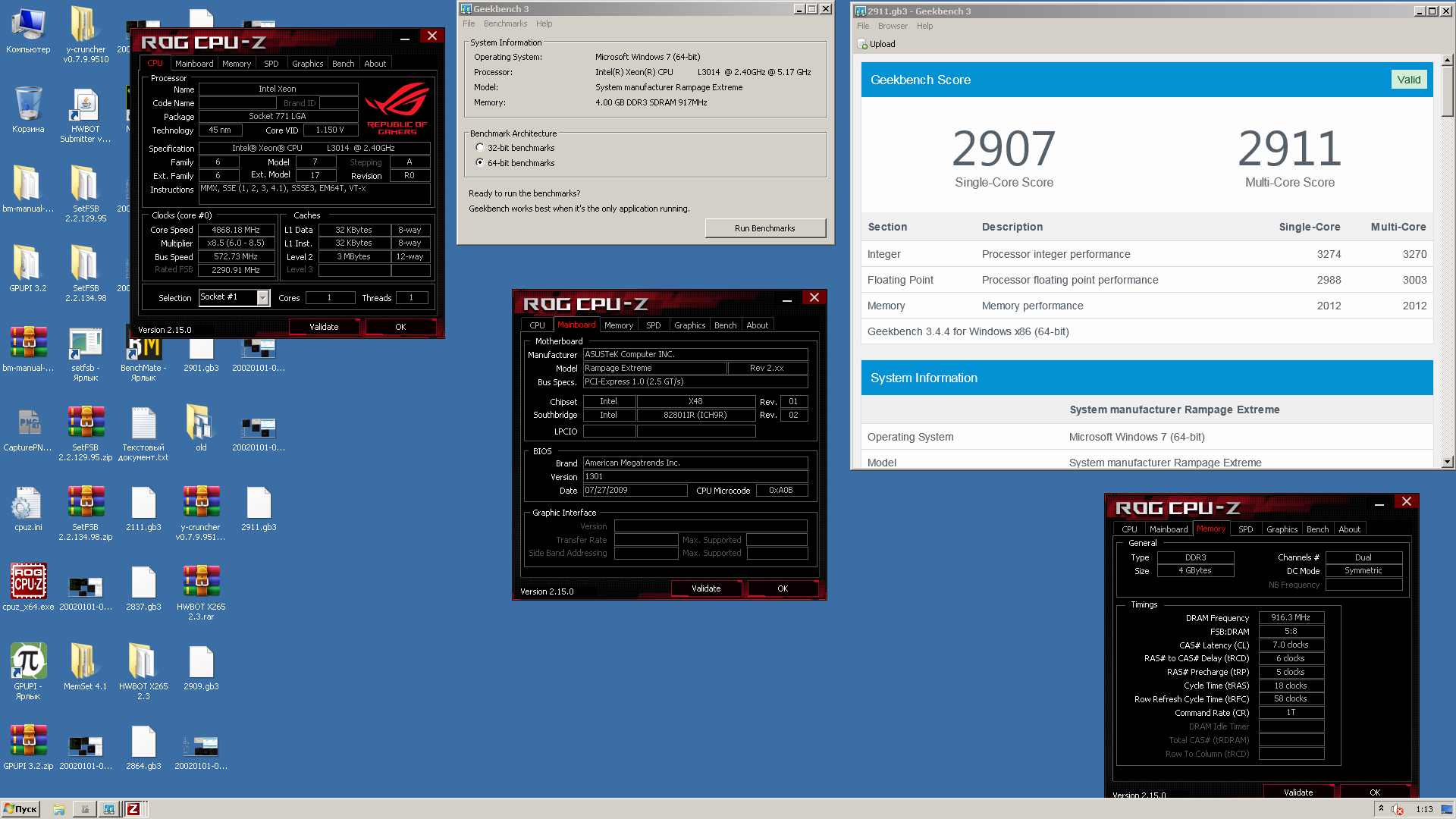Click Validate in the Memory CPU-Z window

pos(1298,792)
